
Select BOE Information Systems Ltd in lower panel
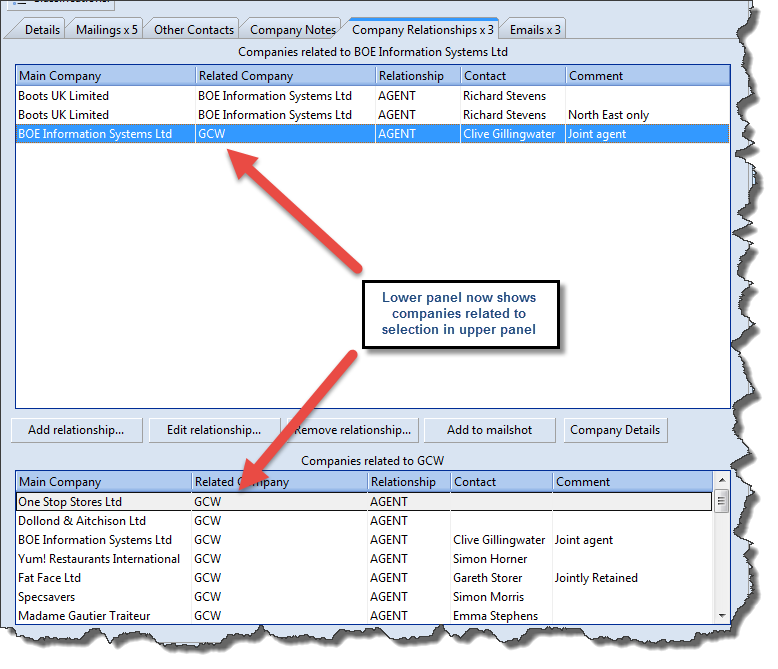point(364,540)
